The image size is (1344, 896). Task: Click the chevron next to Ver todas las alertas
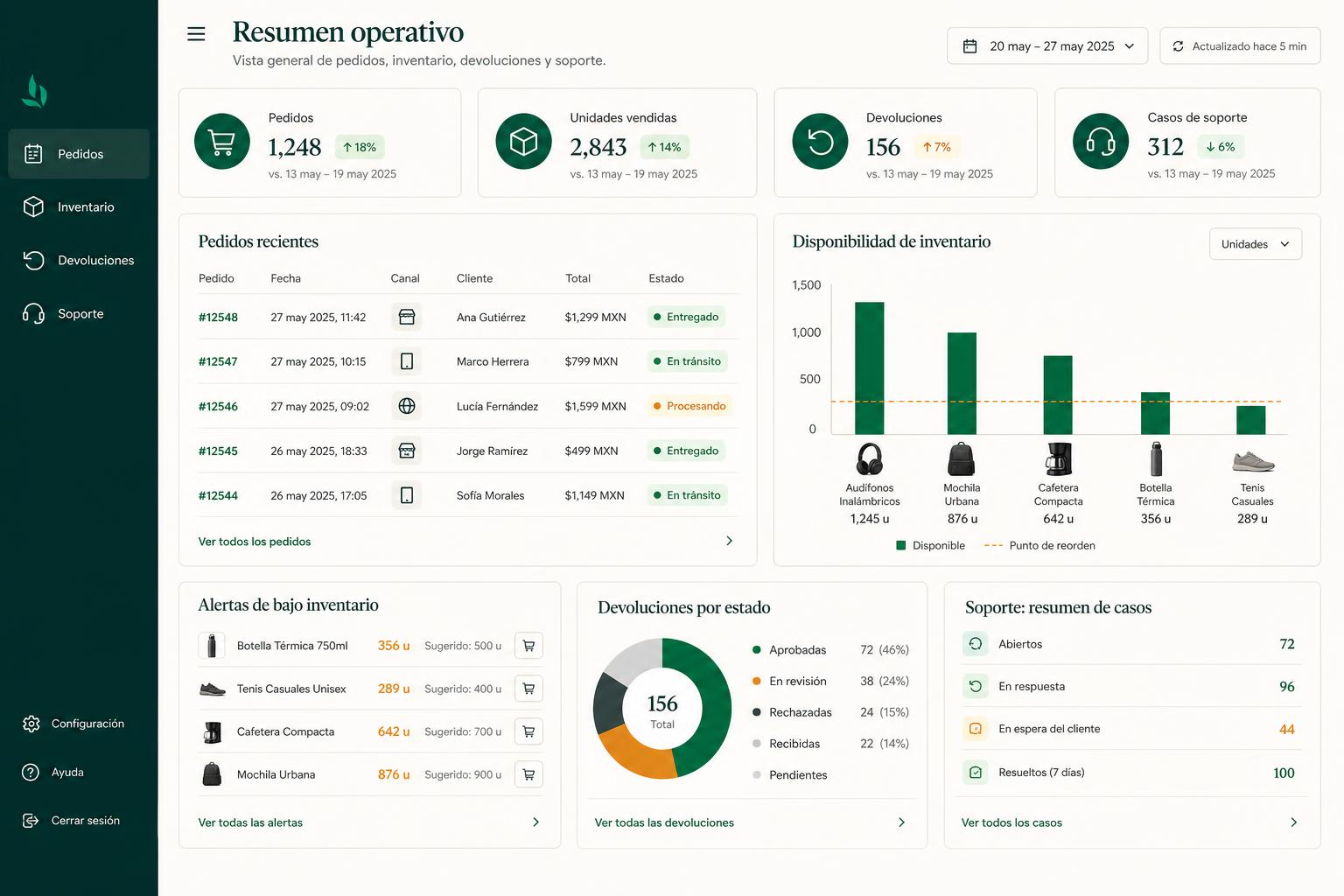[535, 822]
